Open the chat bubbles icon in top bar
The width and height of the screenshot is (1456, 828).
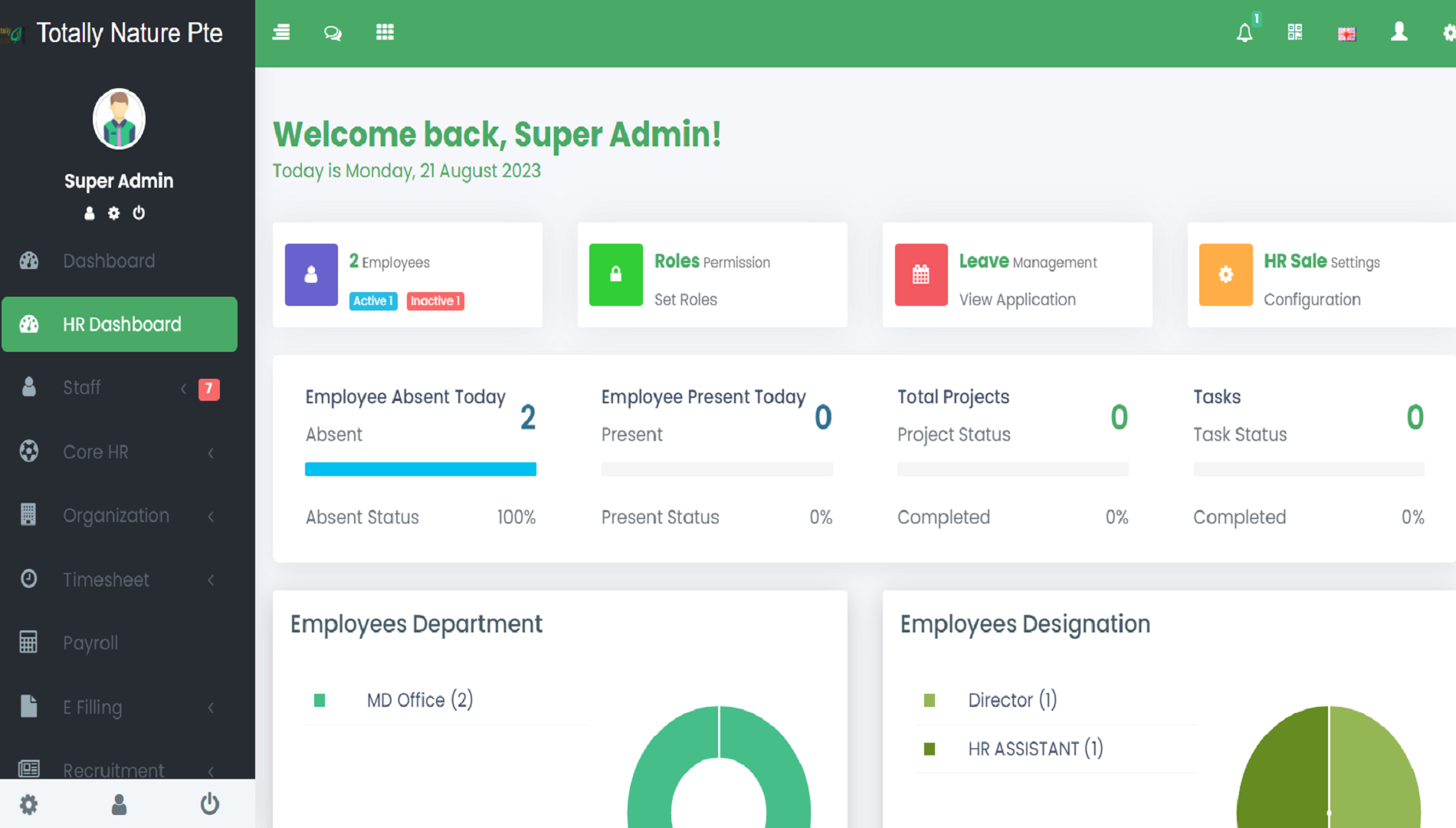point(333,33)
